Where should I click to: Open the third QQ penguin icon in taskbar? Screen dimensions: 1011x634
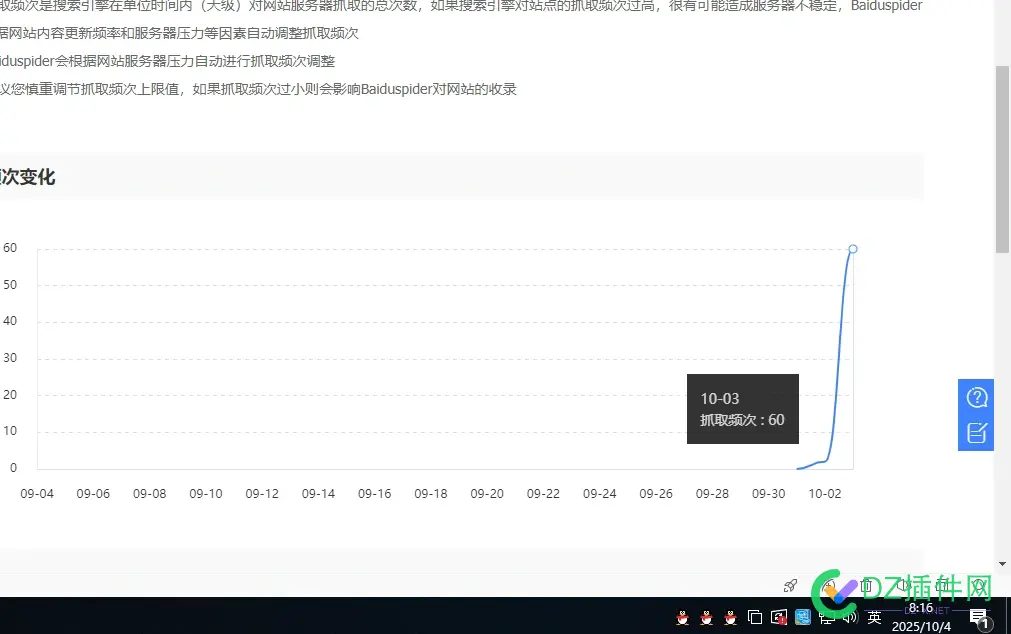(x=731, y=618)
